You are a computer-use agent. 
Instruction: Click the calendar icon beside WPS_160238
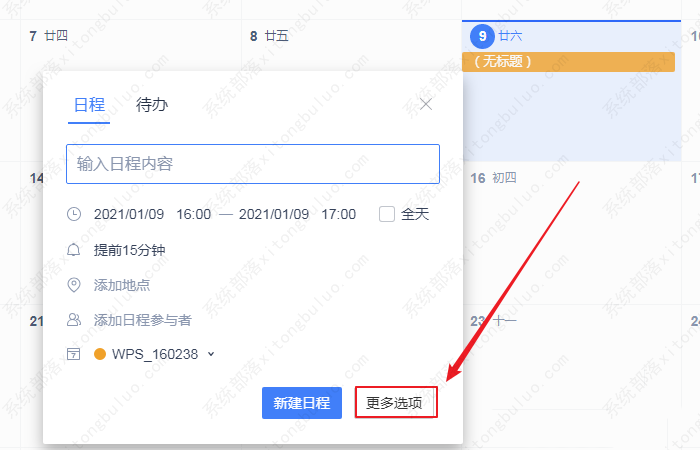click(x=74, y=354)
